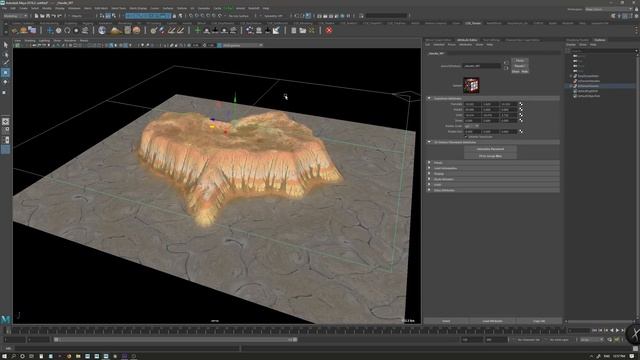Click the Fit to Group BBox button
The width and height of the screenshot is (640, 360).
click(x=490, y=156)
